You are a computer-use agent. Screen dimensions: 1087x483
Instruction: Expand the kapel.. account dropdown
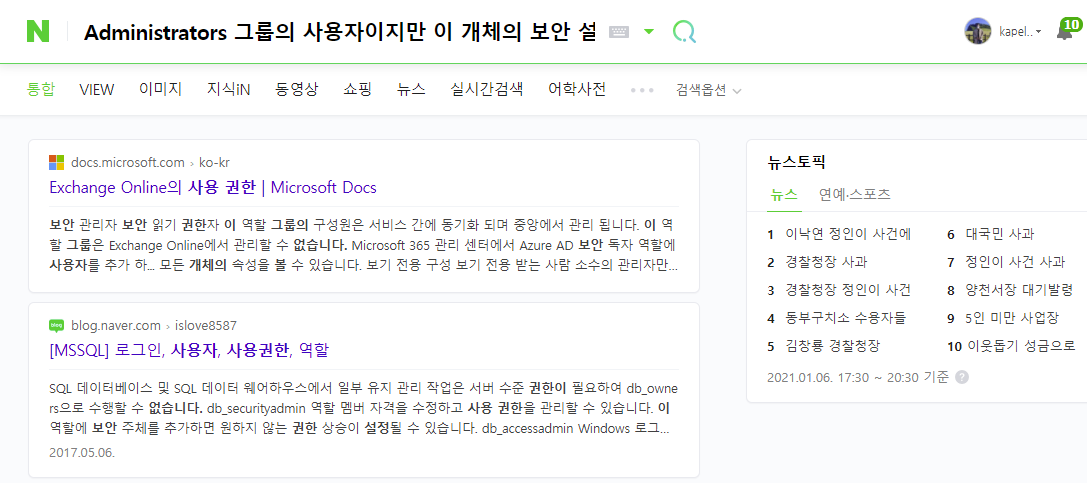(x=1020, y=32)
